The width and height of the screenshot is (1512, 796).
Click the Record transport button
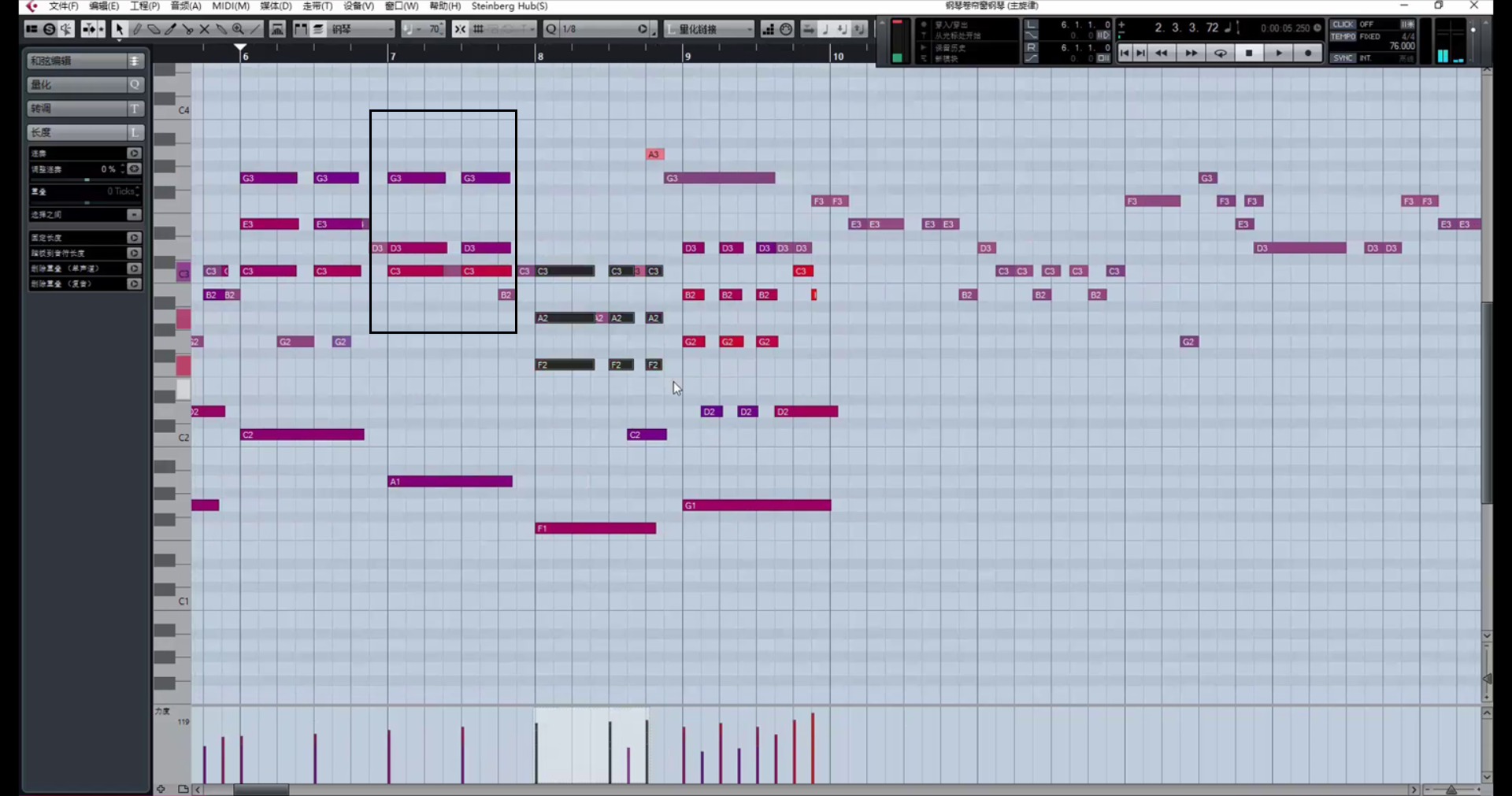pos(1308,54)
